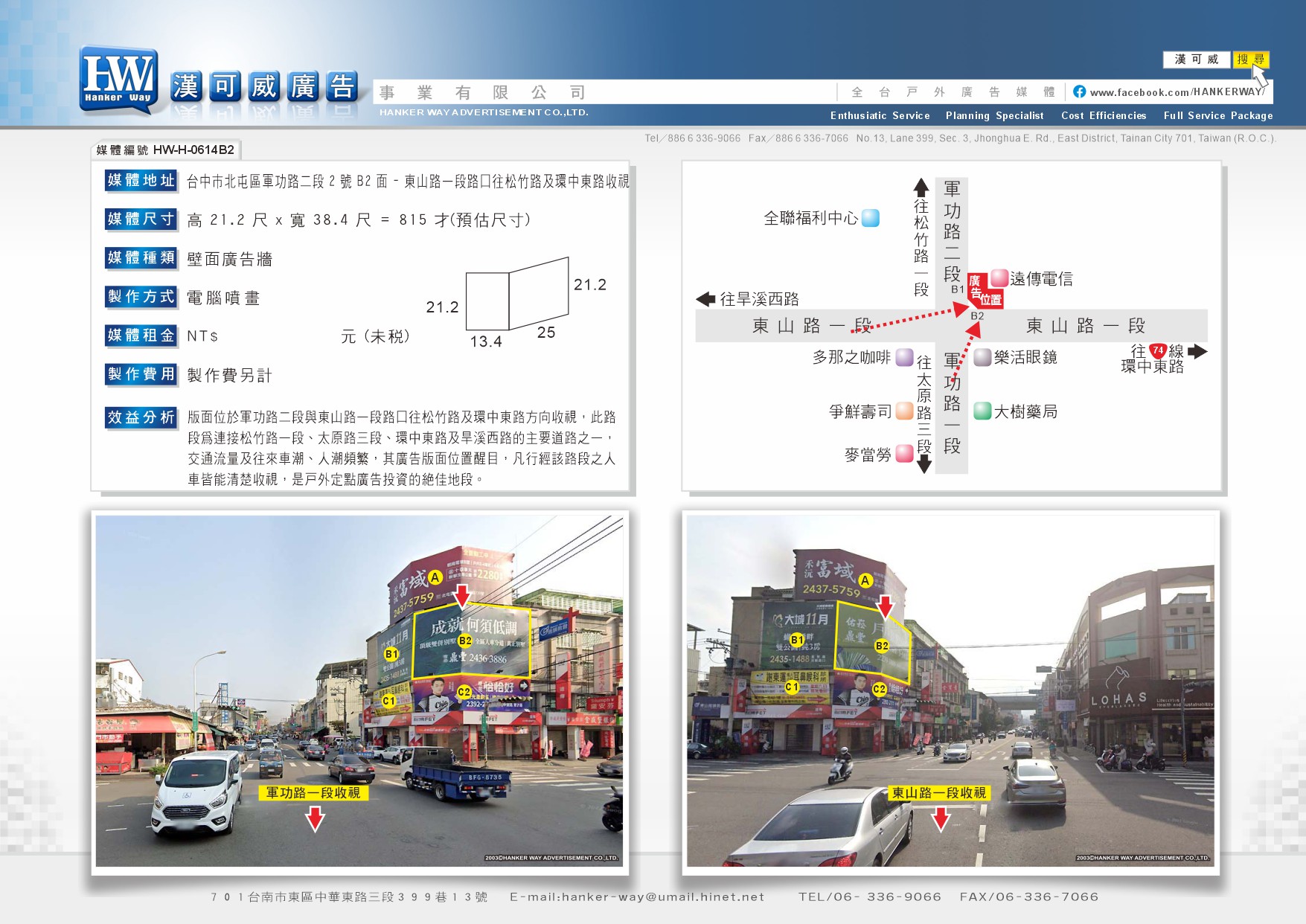Open the 軍功路一段收視 street photo
This screenshot has height=924, width=1306.
359,691
